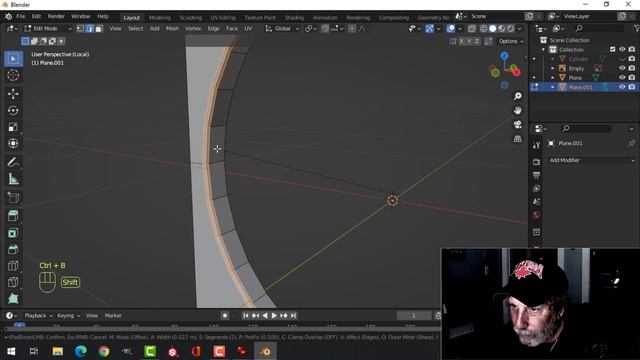Open the Render menu
640x360 pixels.
point(56,16)
